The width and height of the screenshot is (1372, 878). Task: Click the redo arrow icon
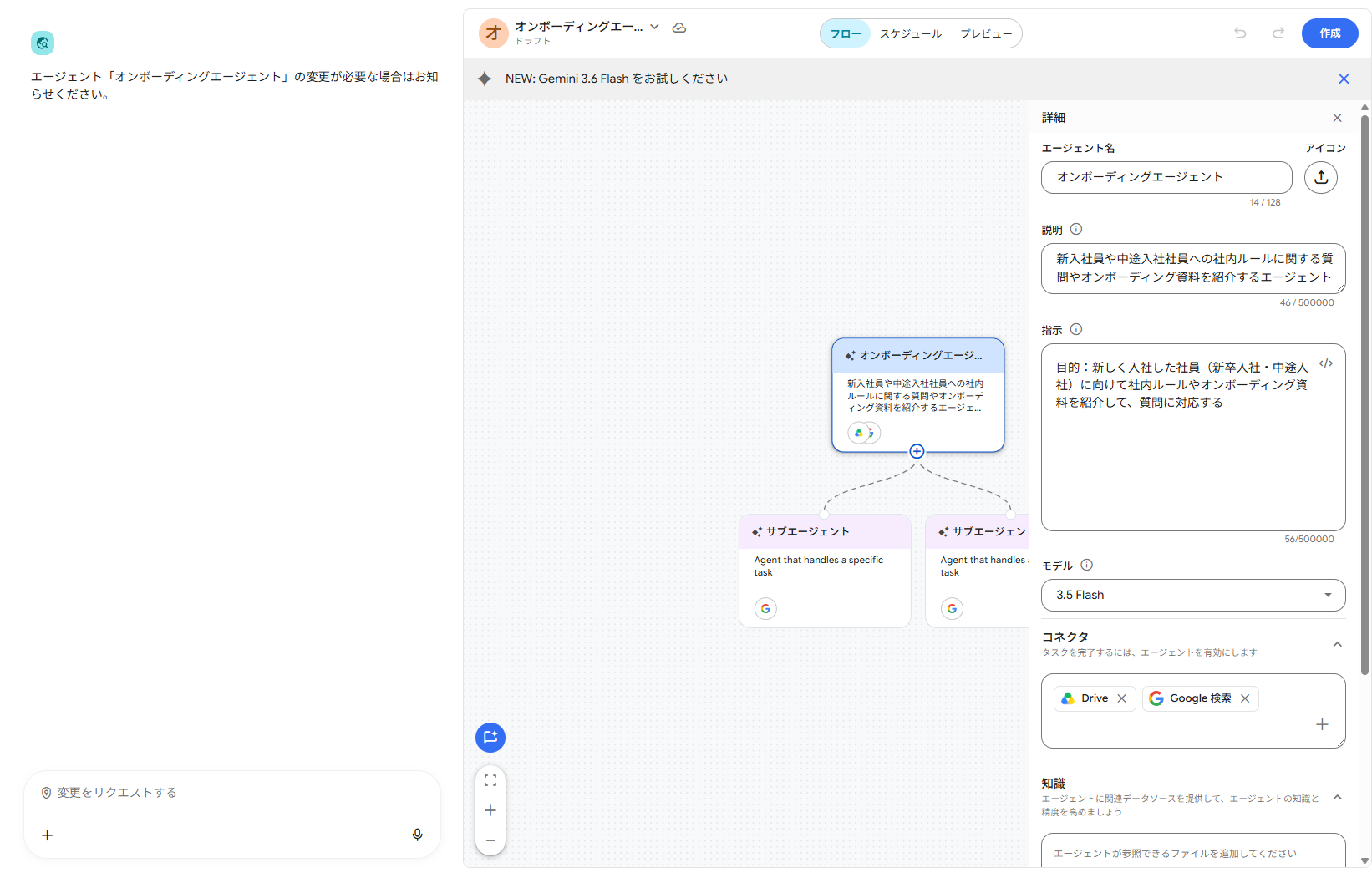pos(1278,33)
